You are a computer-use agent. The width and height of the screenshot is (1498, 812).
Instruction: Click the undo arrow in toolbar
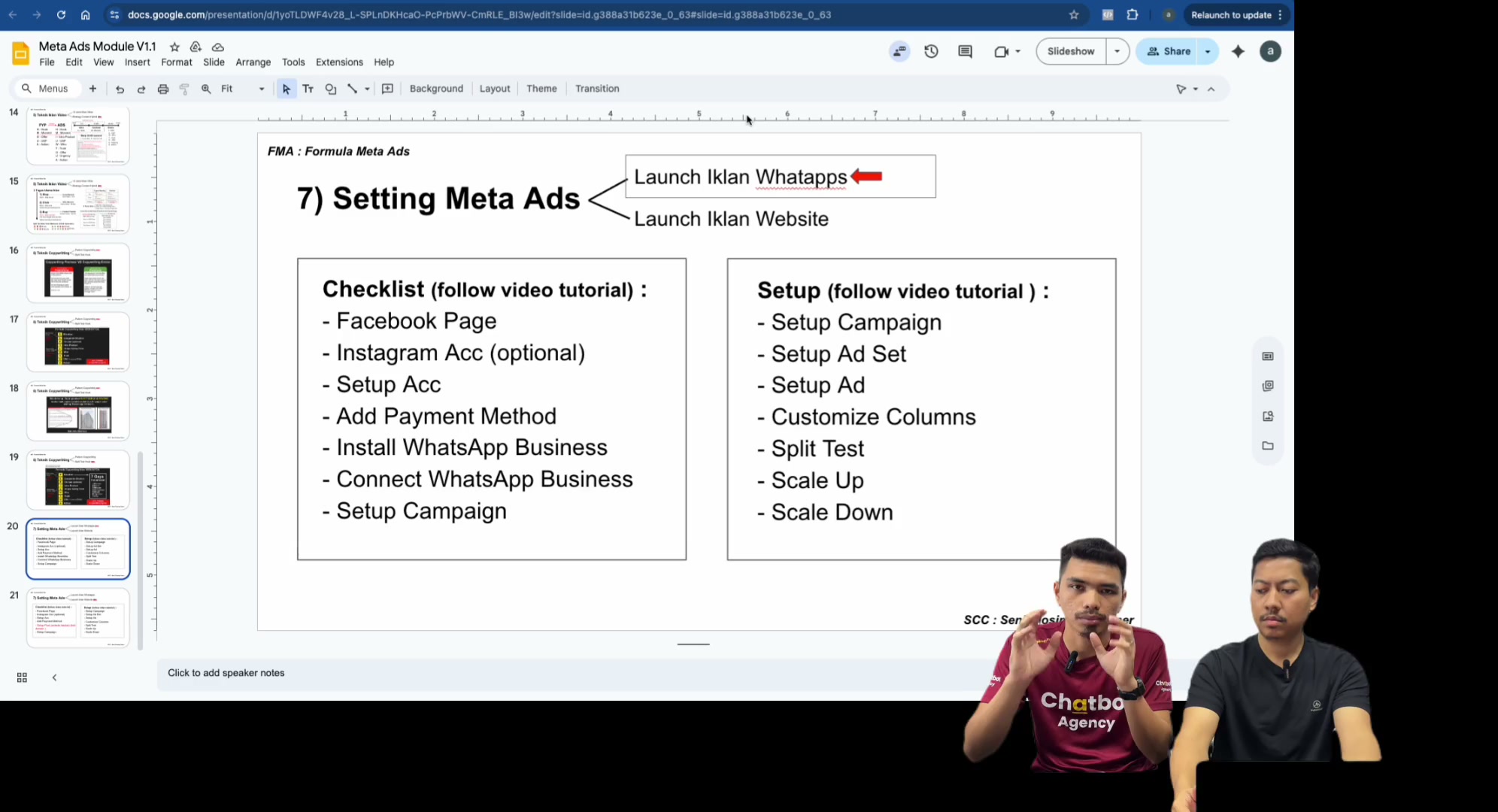(x=120, y=89)
